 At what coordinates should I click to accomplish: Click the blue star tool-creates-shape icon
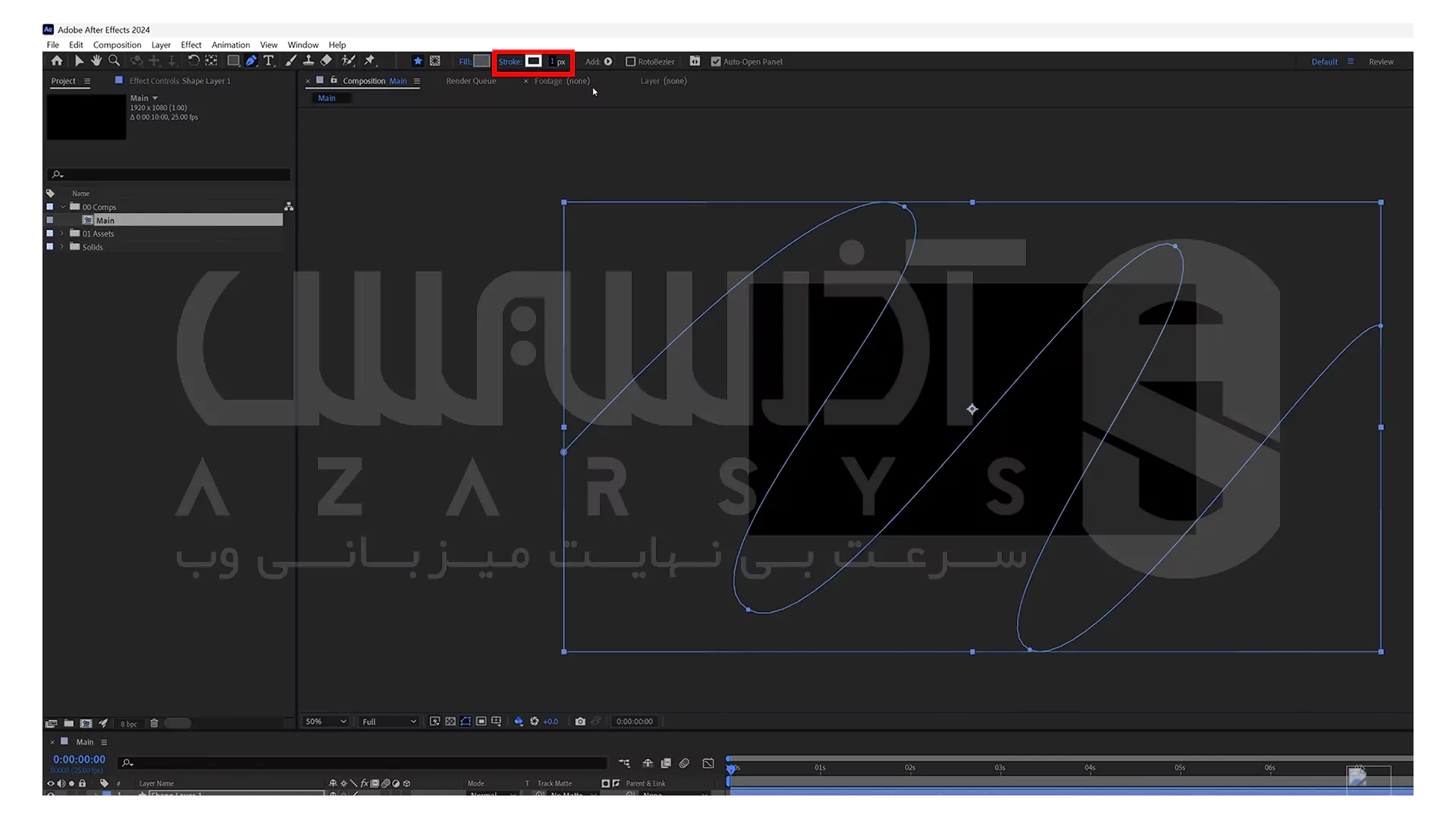tap(418, 61)
